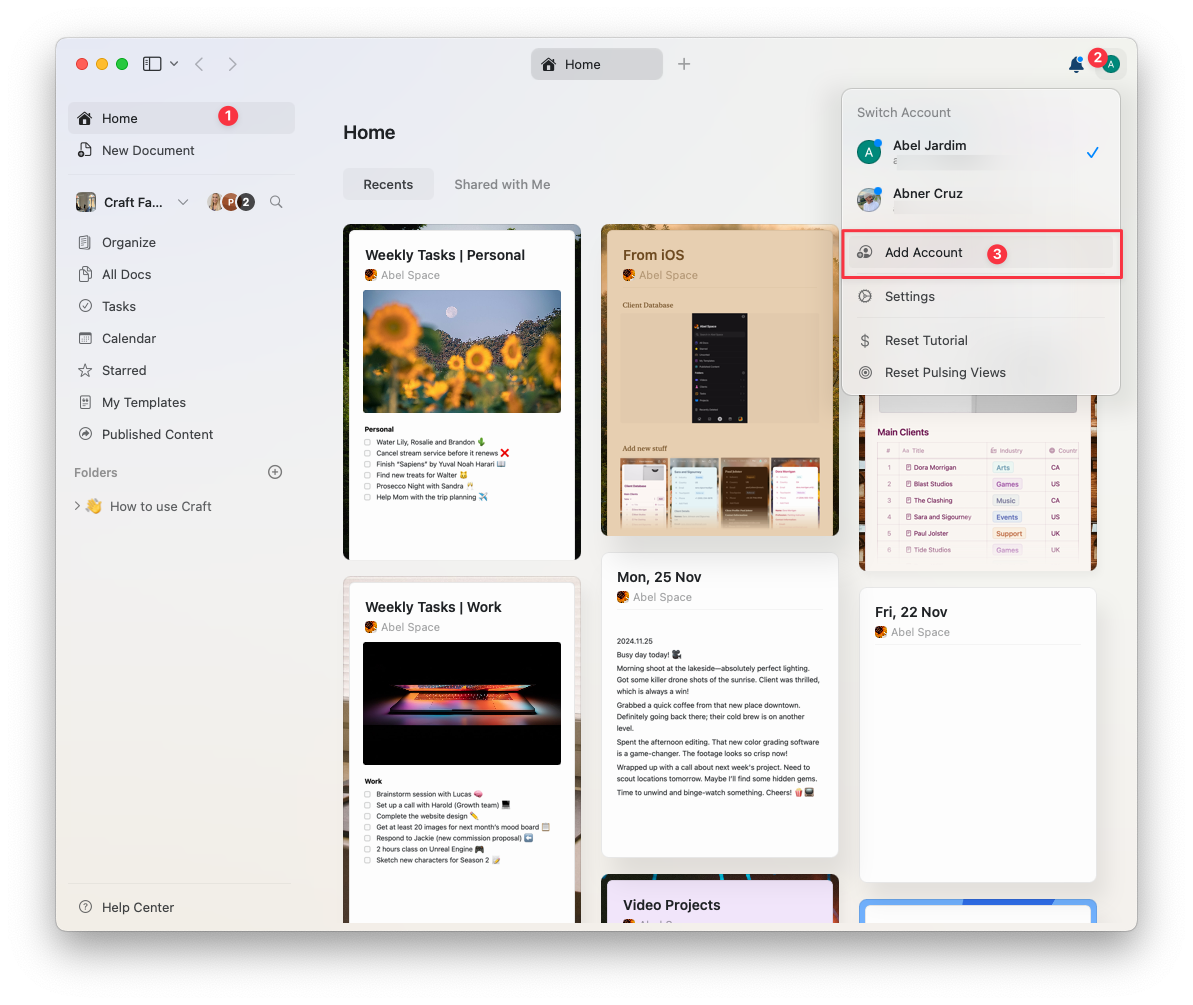Open search magnifier in sidebar
Screen dimensions: 1193x1005
tap(276, 202)
